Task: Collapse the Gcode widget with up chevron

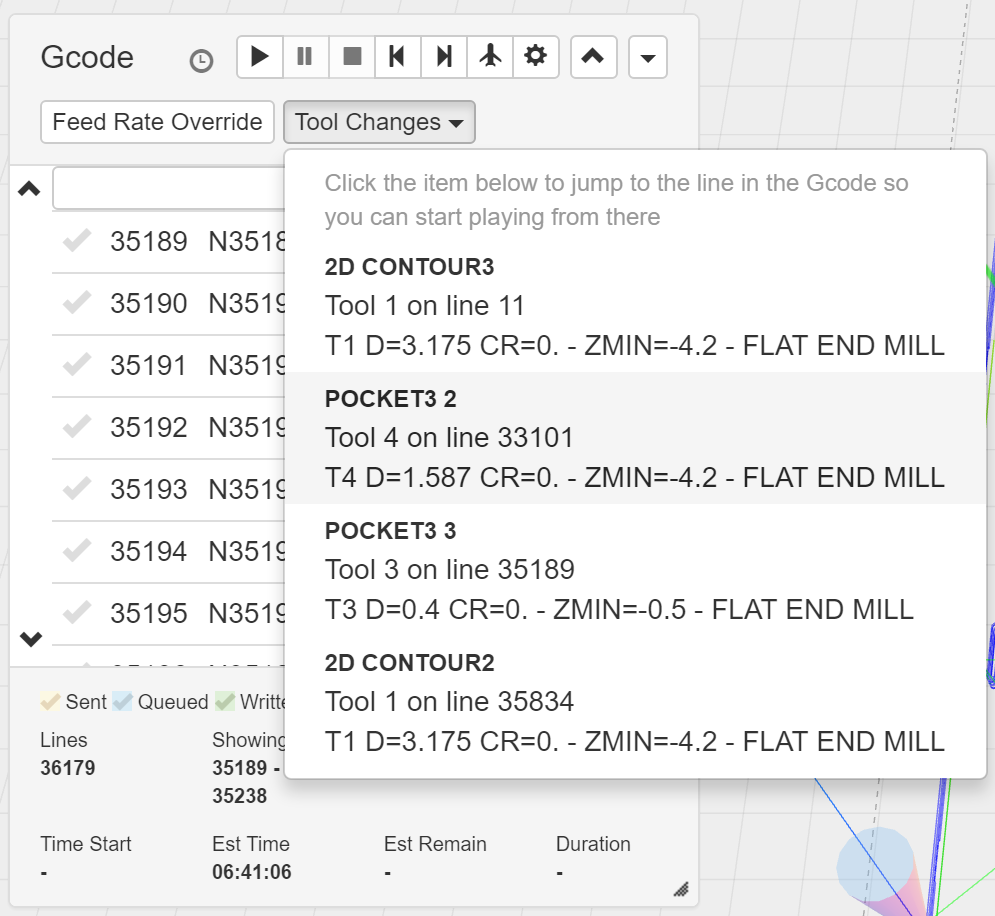Action: (593, 57)
